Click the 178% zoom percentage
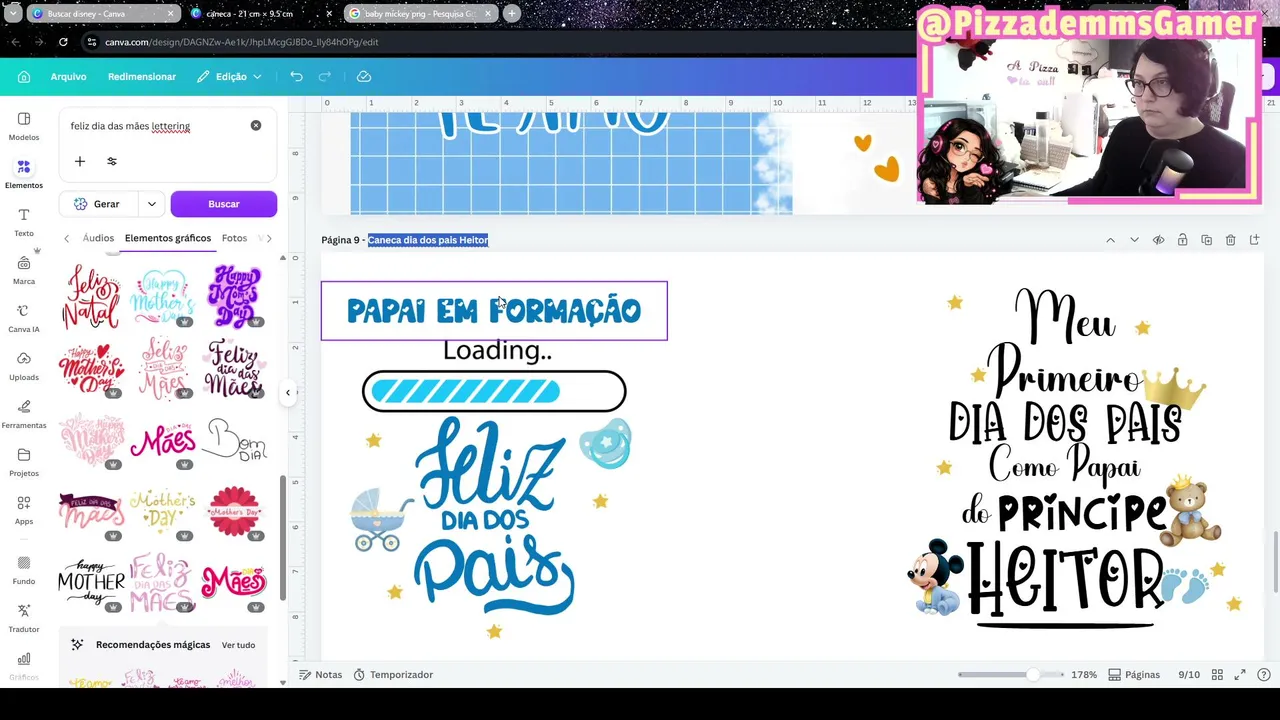This screenshot has width=1280, height=720. pyautogui.click(x=1084, y=675)
